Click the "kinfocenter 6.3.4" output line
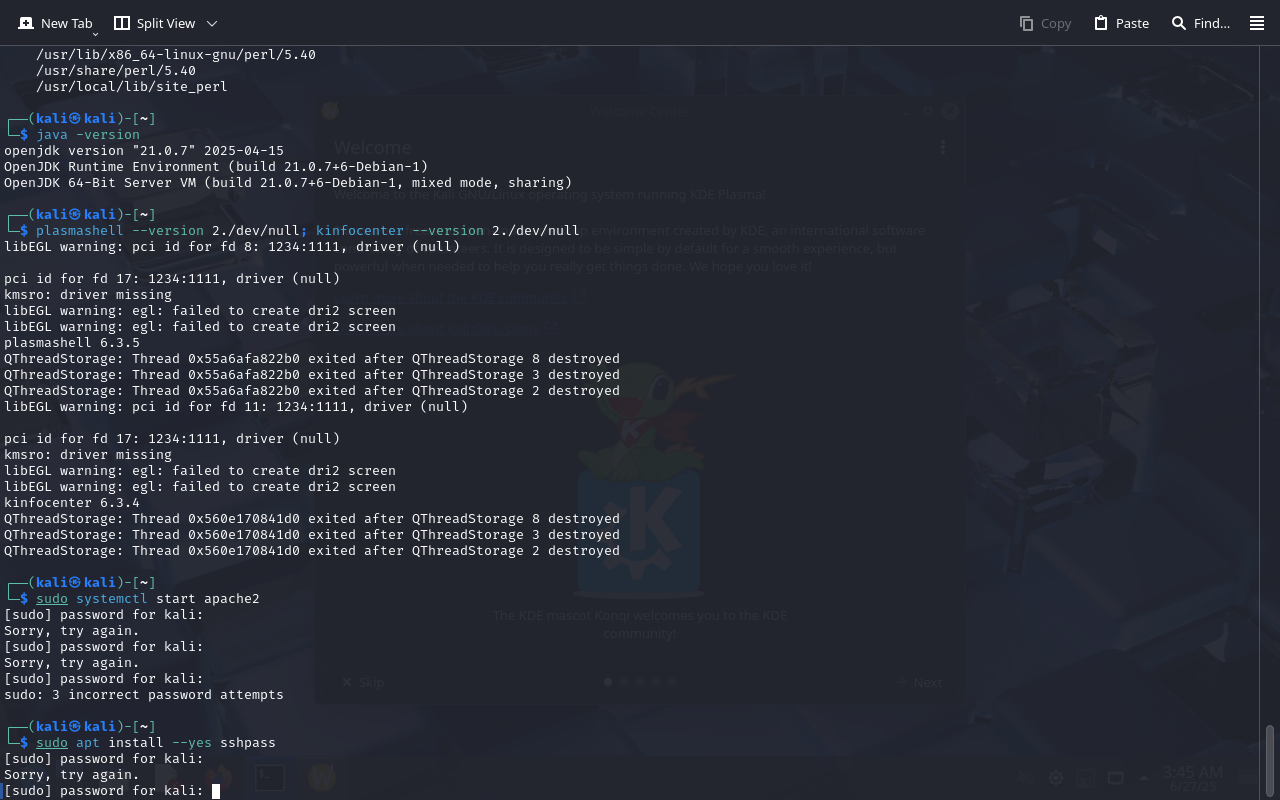Screen dimensions: 1280x800 pos(72,503)
